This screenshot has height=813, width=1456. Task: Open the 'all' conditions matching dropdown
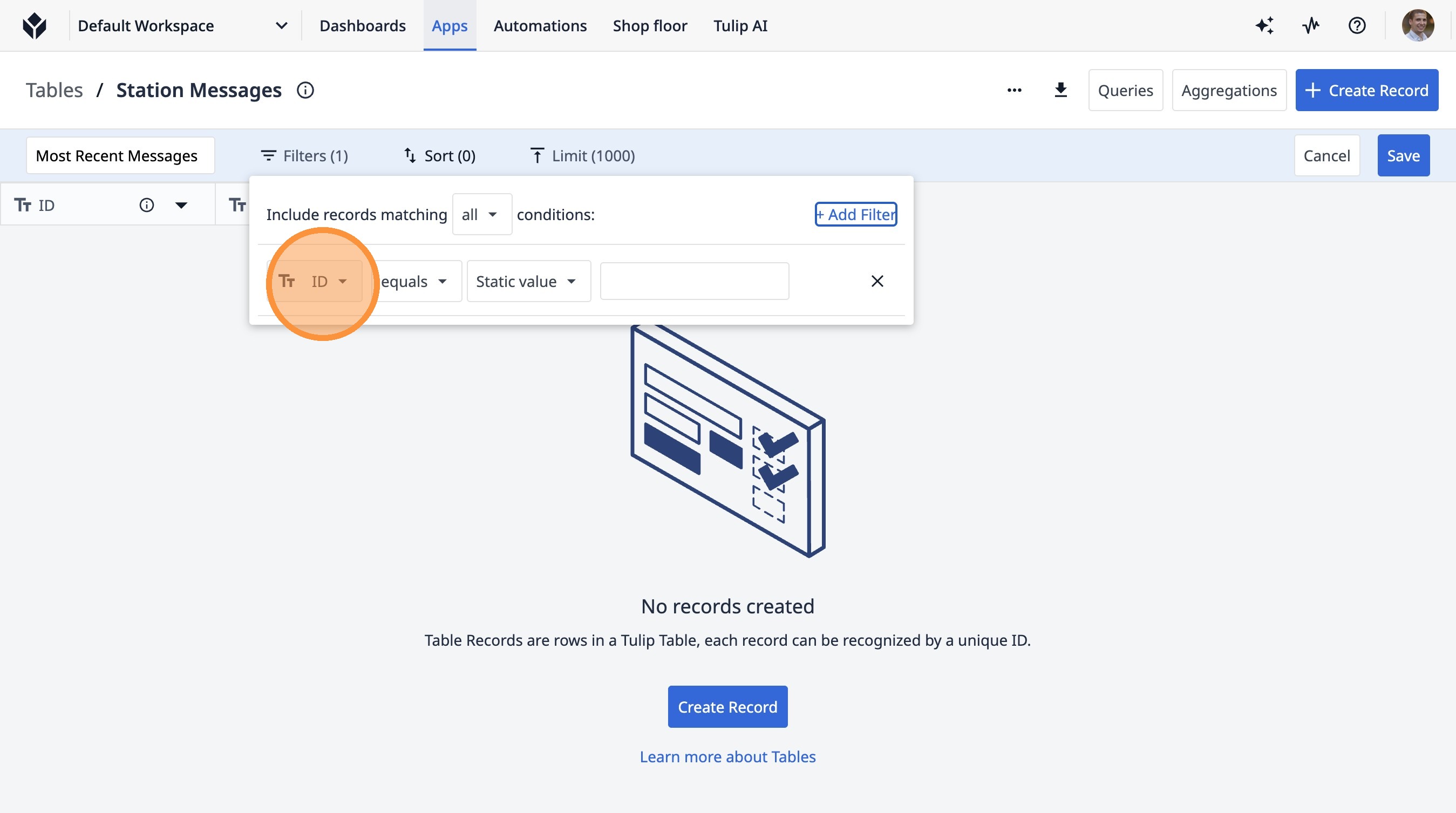click(481, 215)
